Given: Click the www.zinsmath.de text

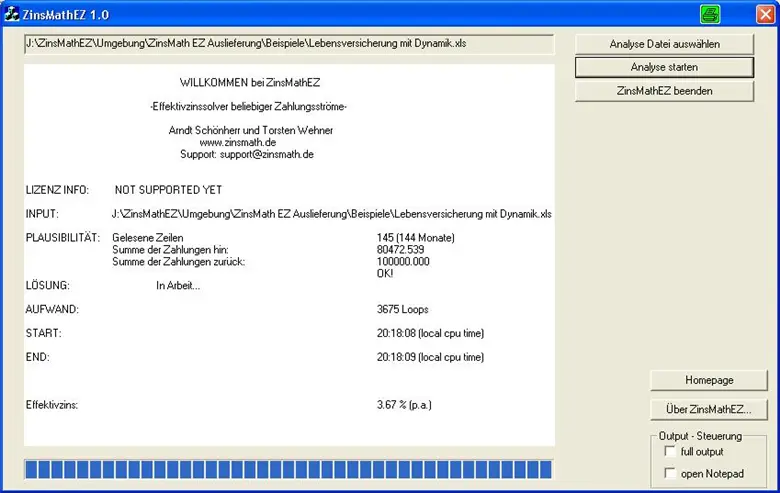Looking at the screenshot, I should tap(238, 142).
